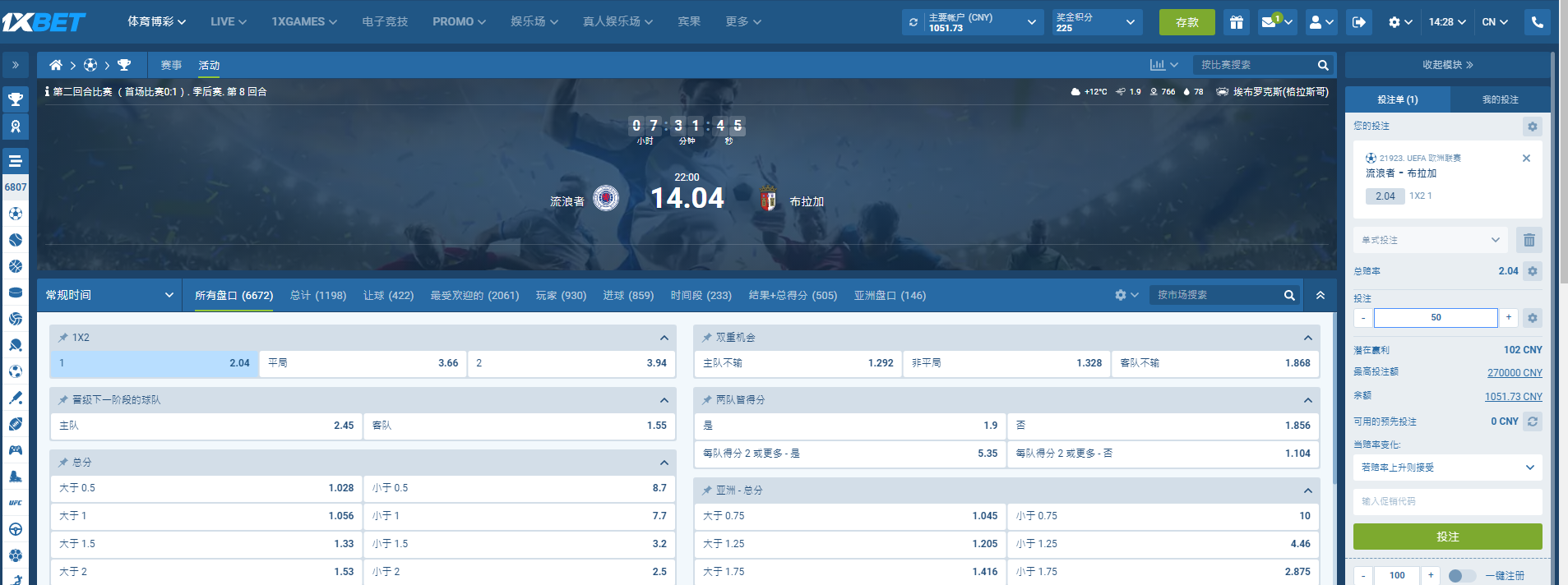Select UFC in sports sidebar
This screenshot has height=585, width=1568.
[16, 503]
